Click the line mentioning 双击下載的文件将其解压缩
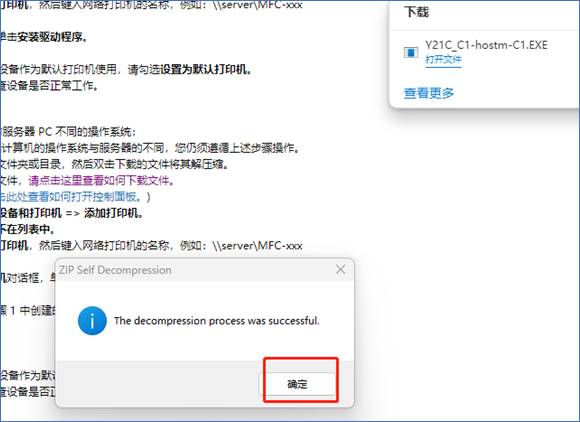The height and width of the screenshot is (422, 580). pyautogui.click(x=114, y=164)
